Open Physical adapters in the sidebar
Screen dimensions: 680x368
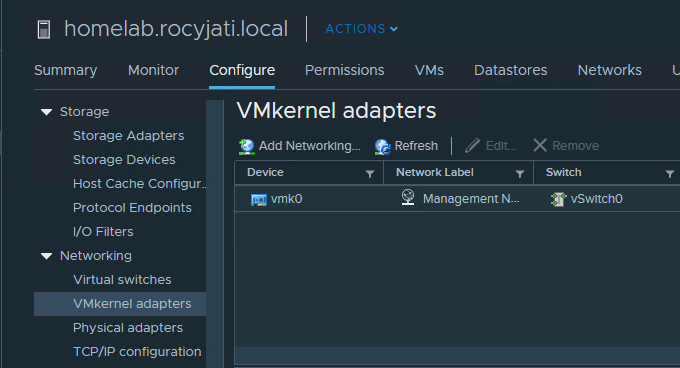[128, 328]
